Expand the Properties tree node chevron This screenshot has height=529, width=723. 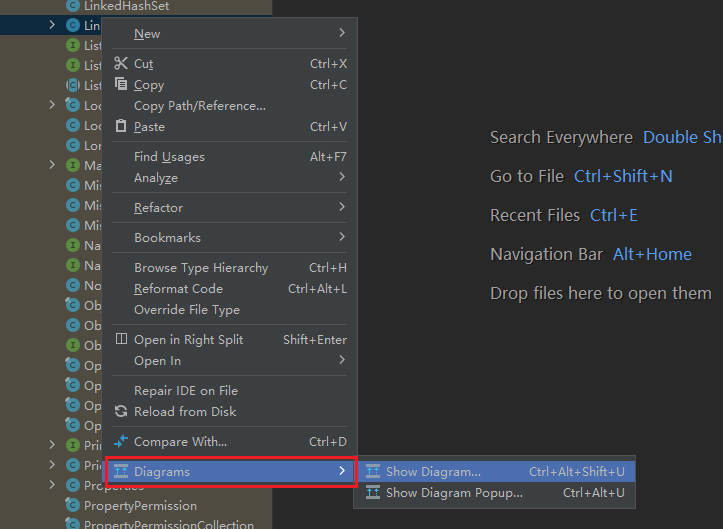point(52,485)
